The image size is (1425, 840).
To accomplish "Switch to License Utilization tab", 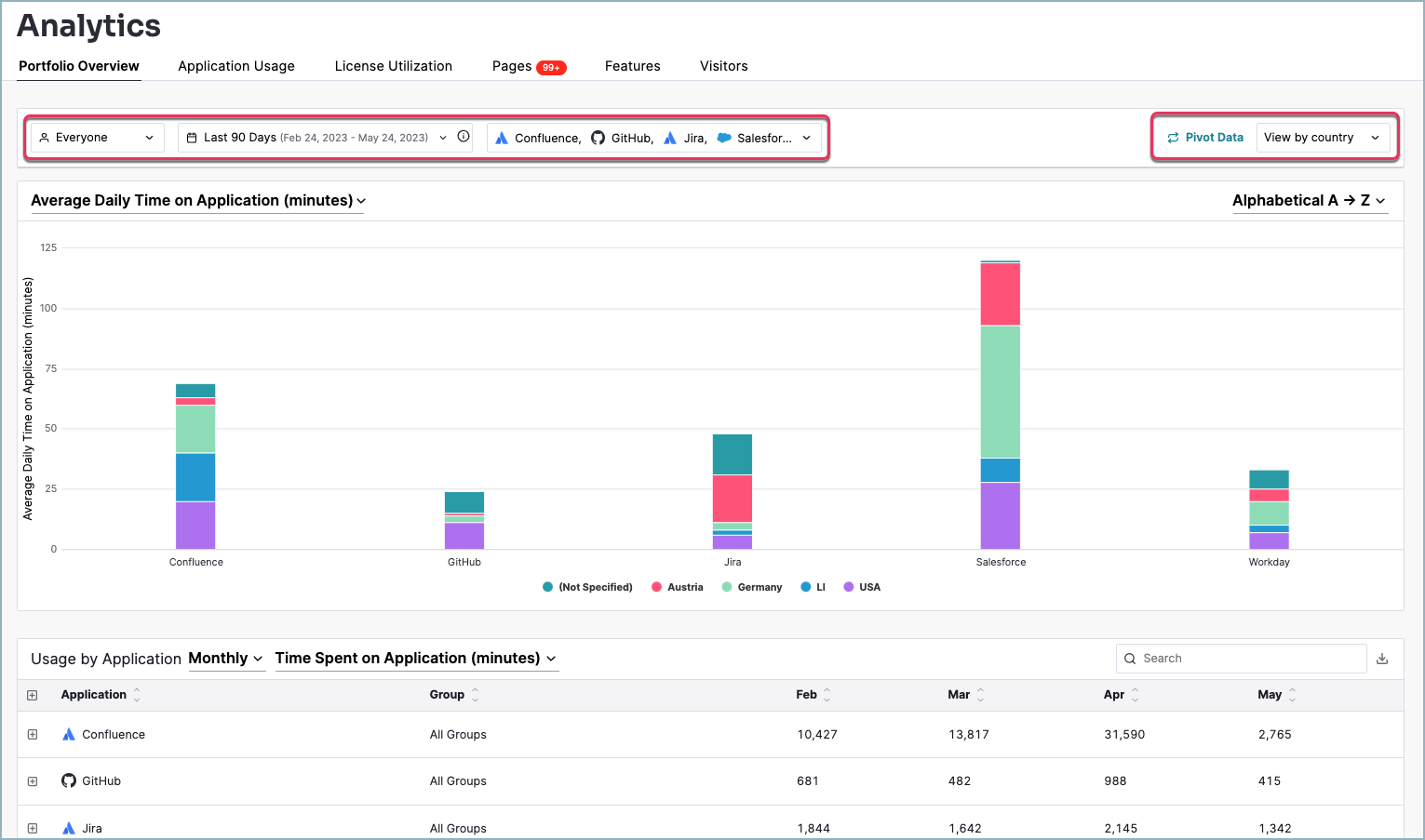I will [394, 66].
